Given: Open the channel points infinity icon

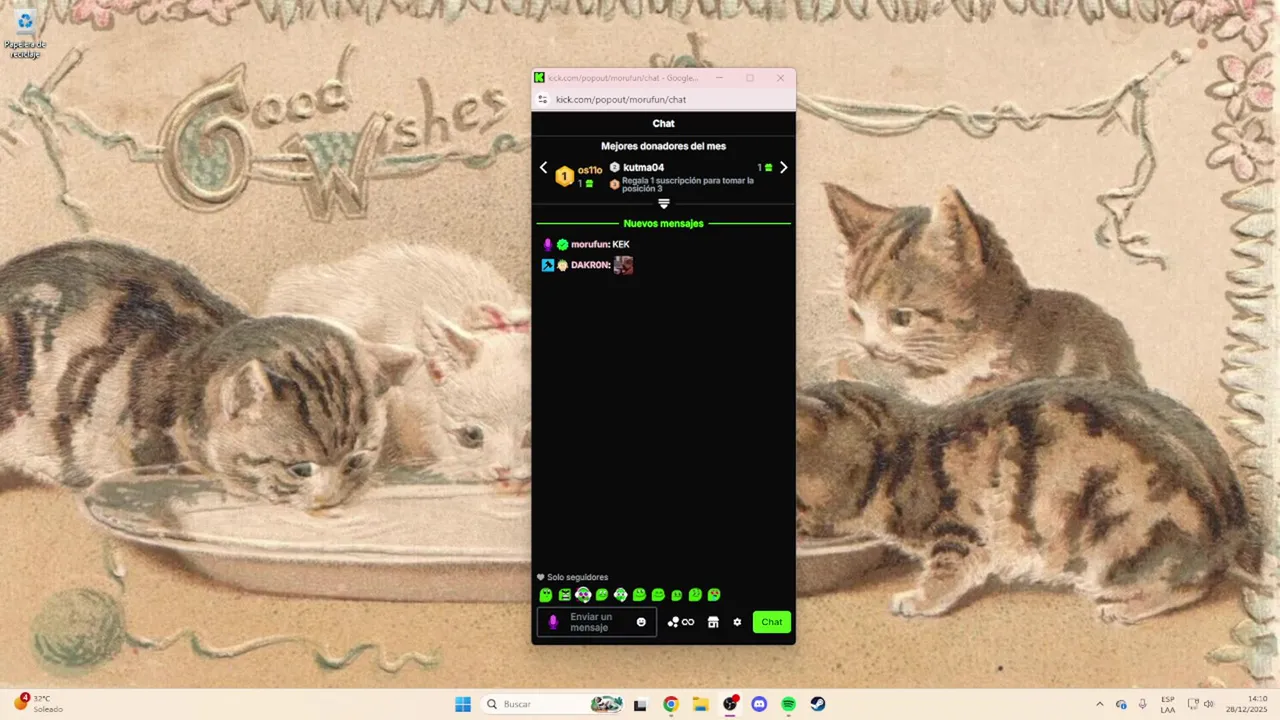Looking at the screenshot, I should [x=681, y=622].
